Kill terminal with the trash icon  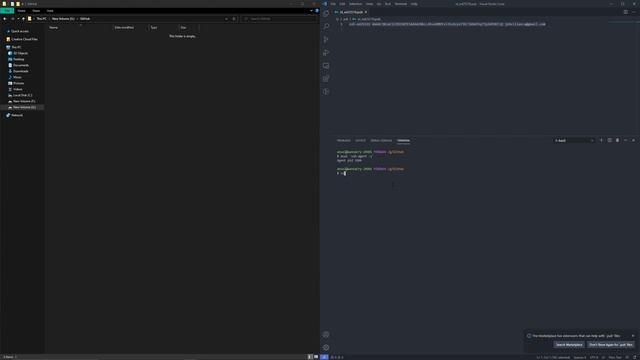[617, 140]
